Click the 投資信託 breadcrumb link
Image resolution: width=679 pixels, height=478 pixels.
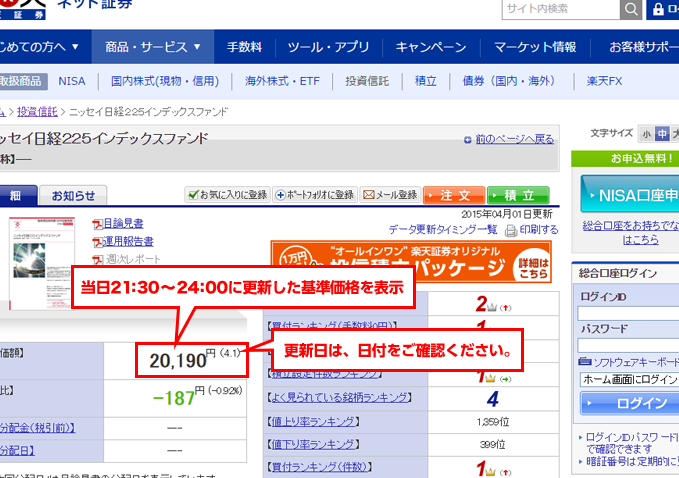[37, 112]
